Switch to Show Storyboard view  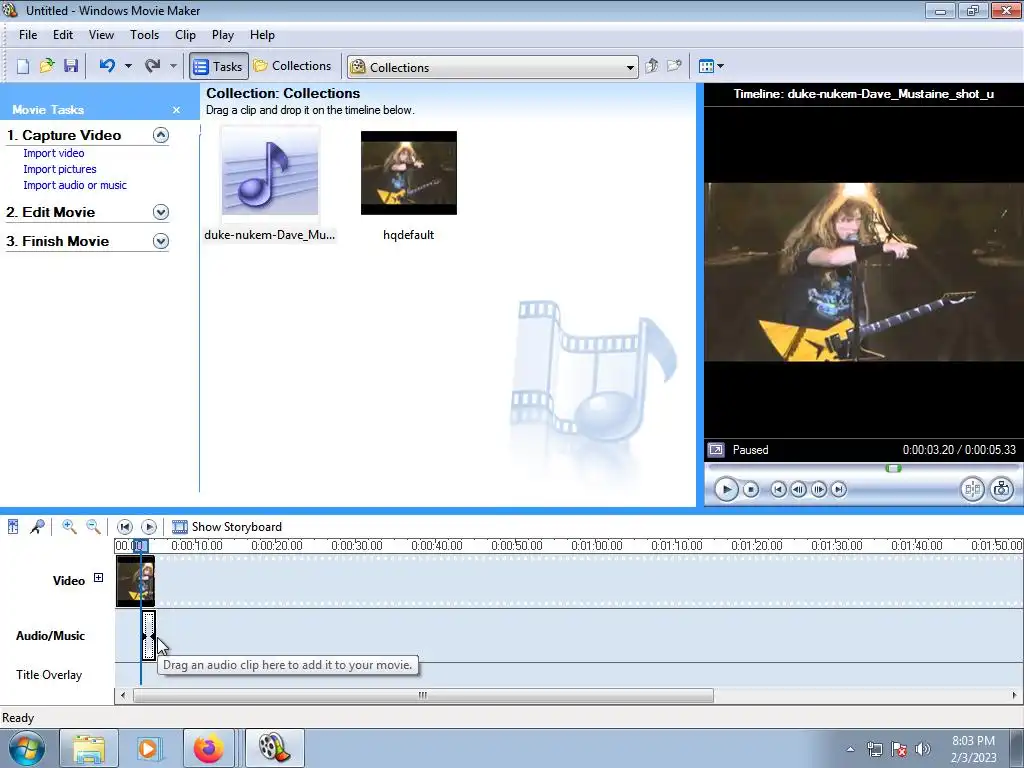[x=227, y=526]
